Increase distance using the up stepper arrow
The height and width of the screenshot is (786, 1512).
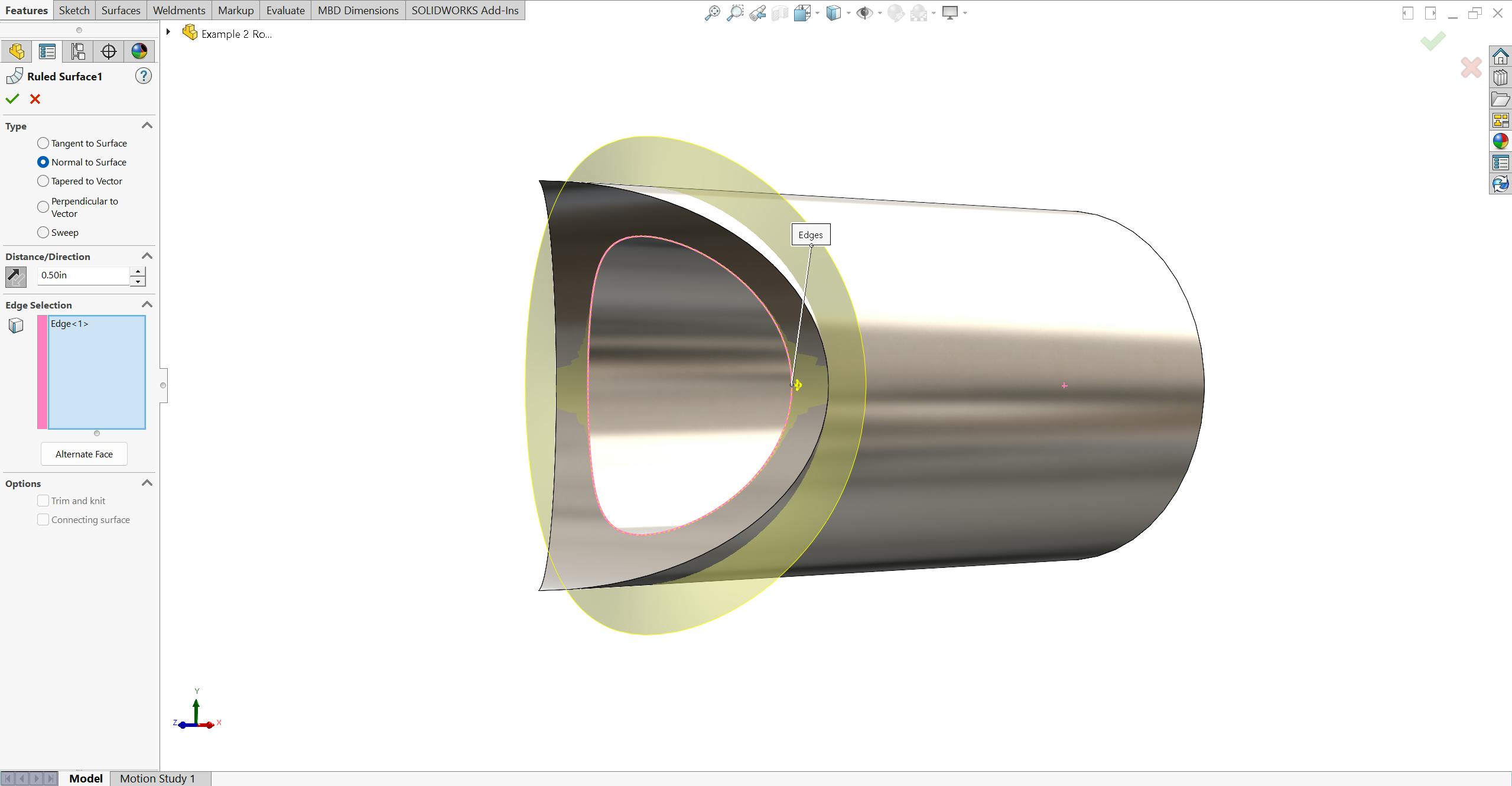[137, 271]
